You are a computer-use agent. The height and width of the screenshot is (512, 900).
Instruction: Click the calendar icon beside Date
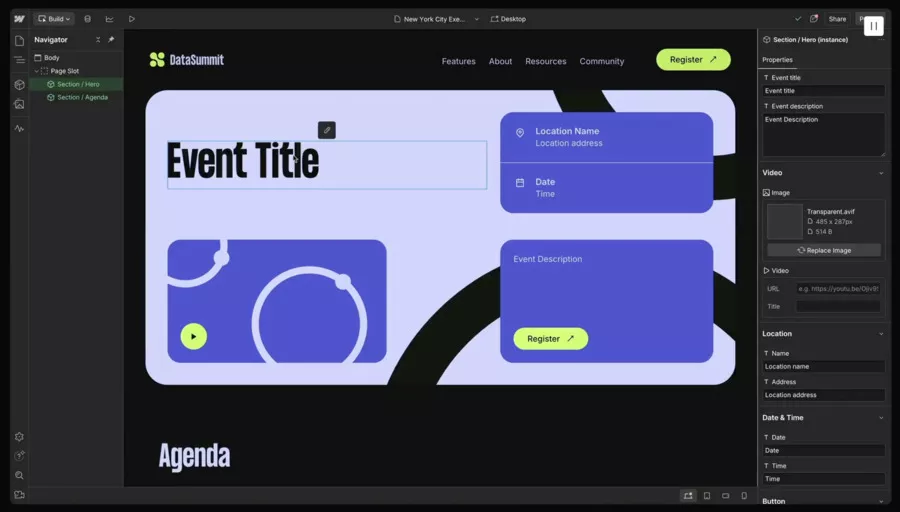click(520, 183)
